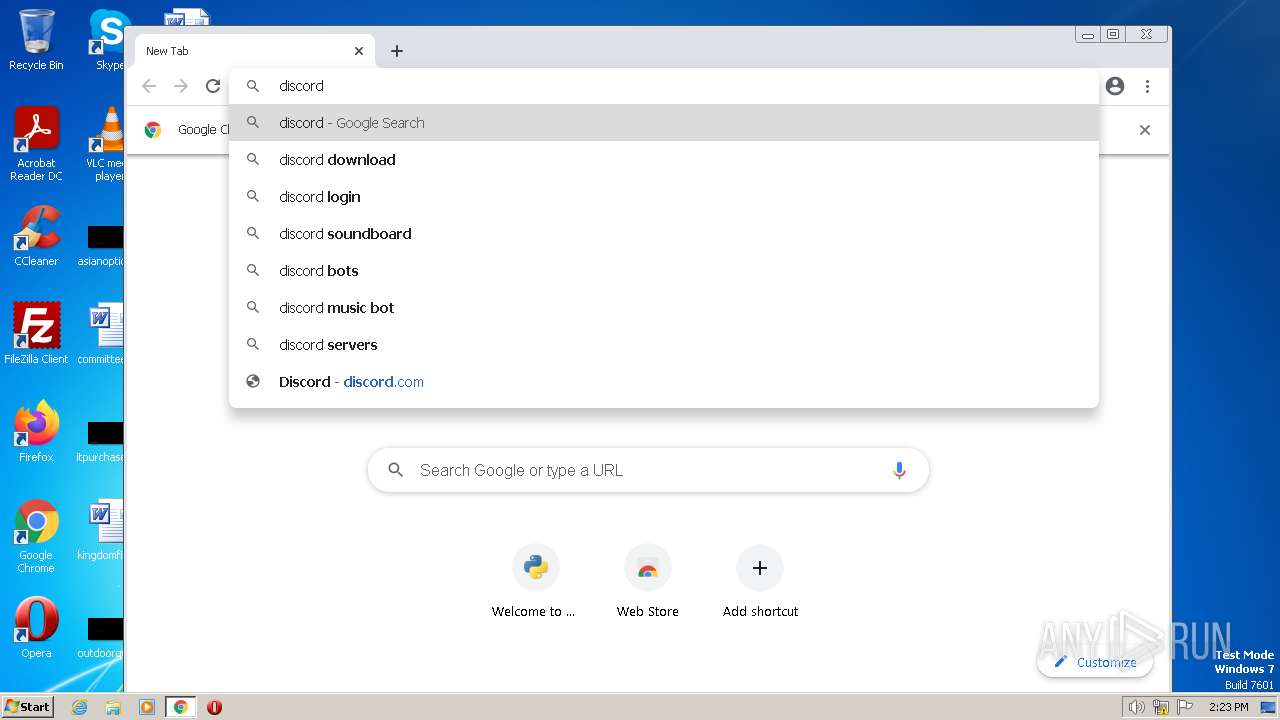Open the Discord - discord.com suggestion
The image size is (1280, 720).
pyautogui.click(x=664, y=382)
